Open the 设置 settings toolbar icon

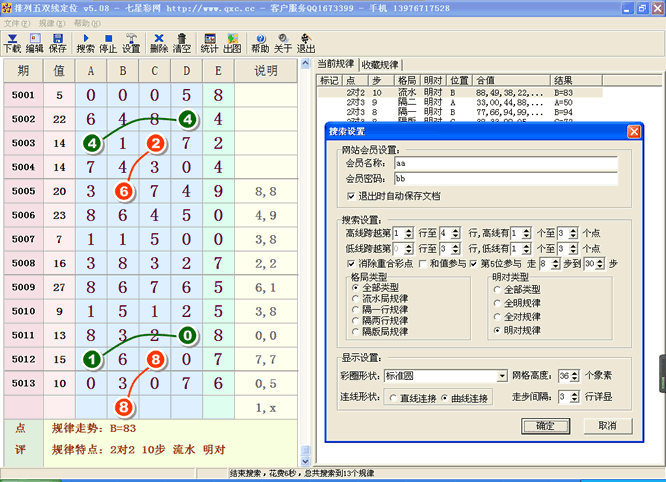point(131,44)
